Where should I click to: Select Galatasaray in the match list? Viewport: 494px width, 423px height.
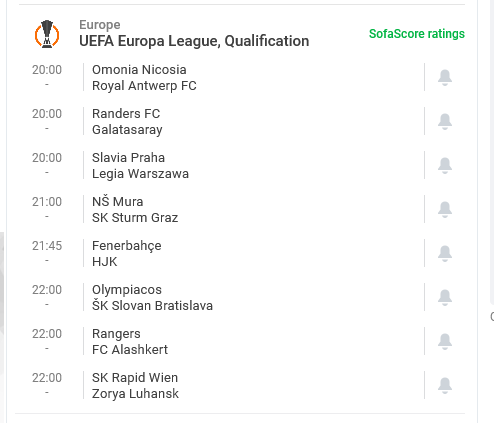[127, 130]
